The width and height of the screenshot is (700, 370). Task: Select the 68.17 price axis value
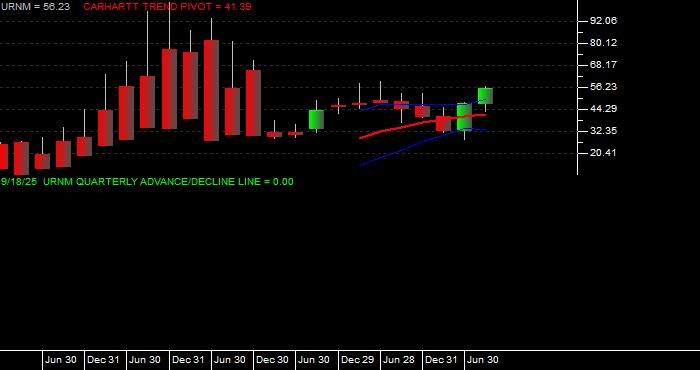point(603,65)
